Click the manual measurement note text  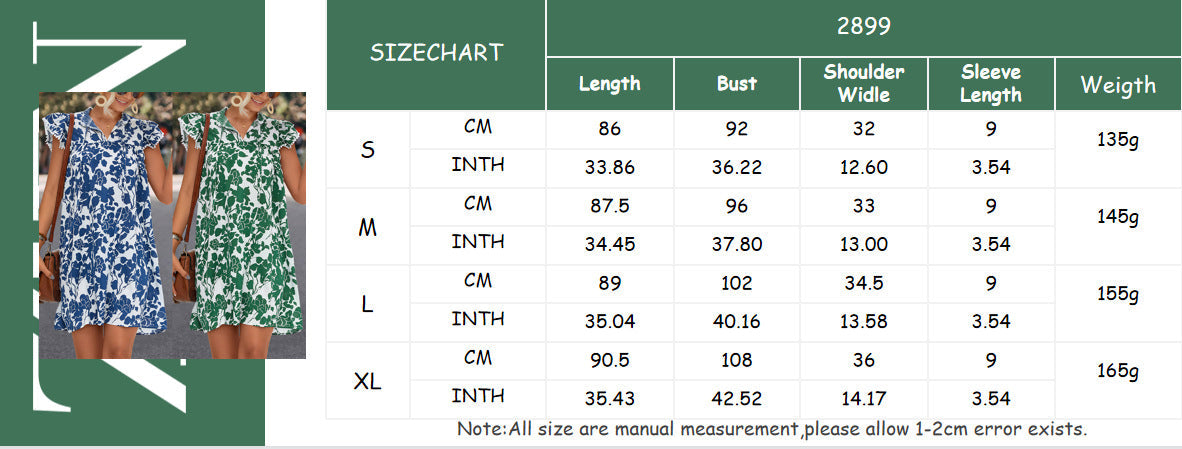coord(771,429)
